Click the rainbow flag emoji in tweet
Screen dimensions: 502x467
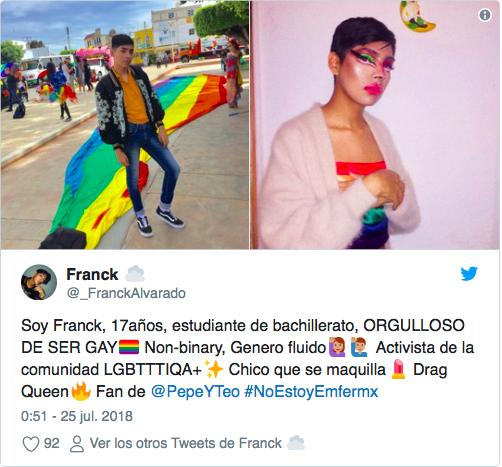pyautogui.click(x=129, y=347)
